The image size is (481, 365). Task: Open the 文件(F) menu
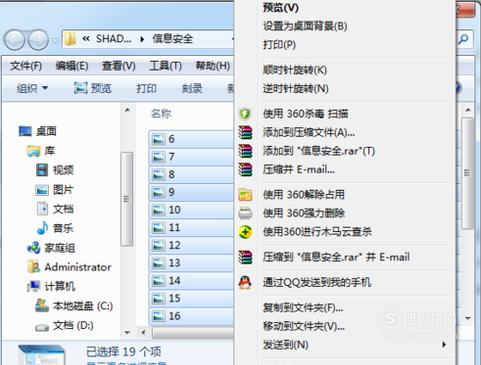click(x=26, y=66)
